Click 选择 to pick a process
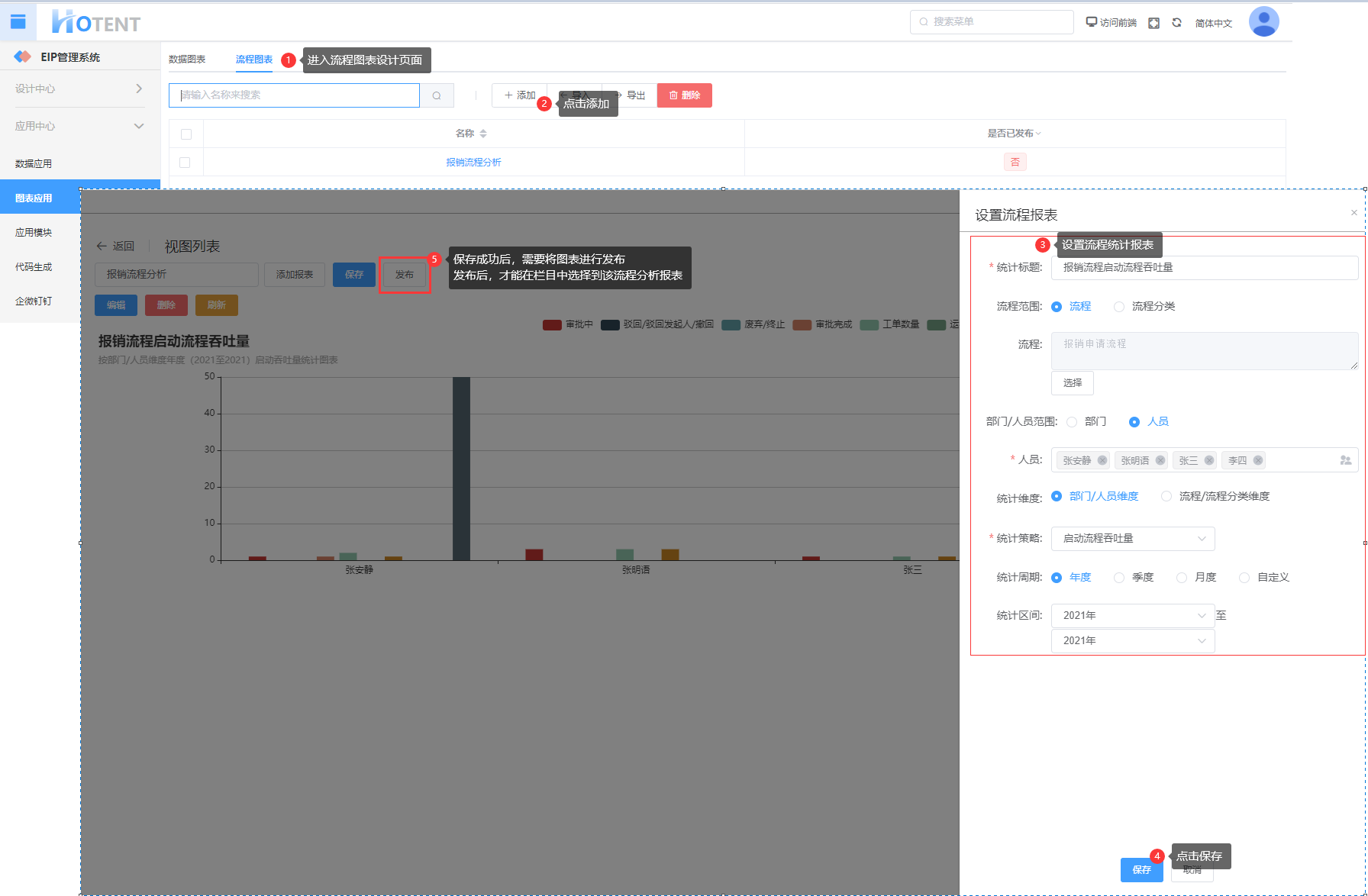Viewport: 1368px width, 896px height. click(1073, 383)
